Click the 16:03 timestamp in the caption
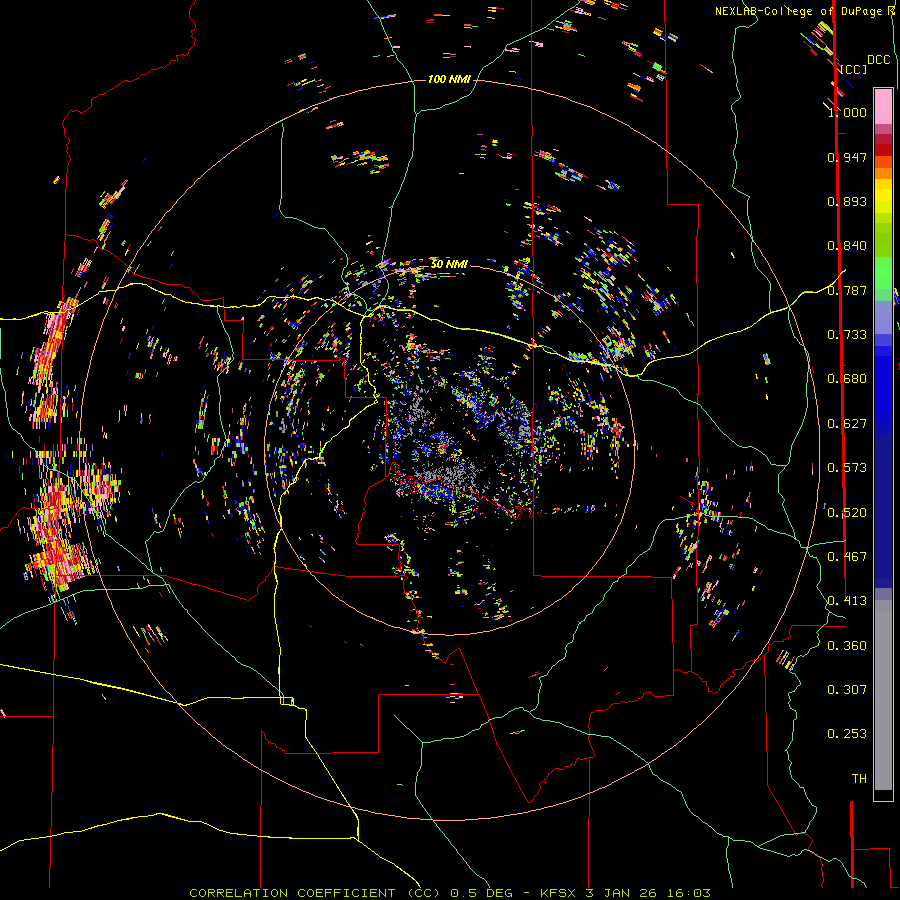This screenshot has width=900, height=900. (688, 893)
